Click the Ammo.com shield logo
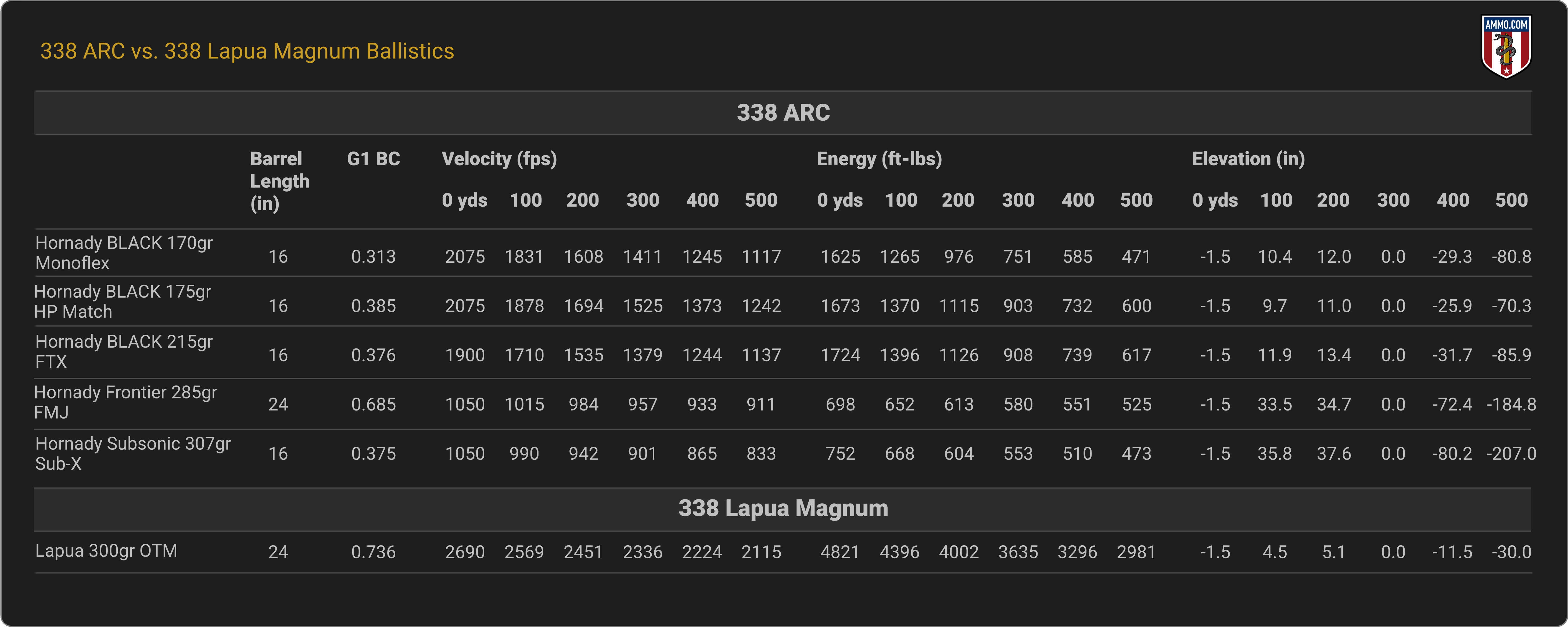The width and height of the screenshot is (1568, 627). pos(1506,47)
